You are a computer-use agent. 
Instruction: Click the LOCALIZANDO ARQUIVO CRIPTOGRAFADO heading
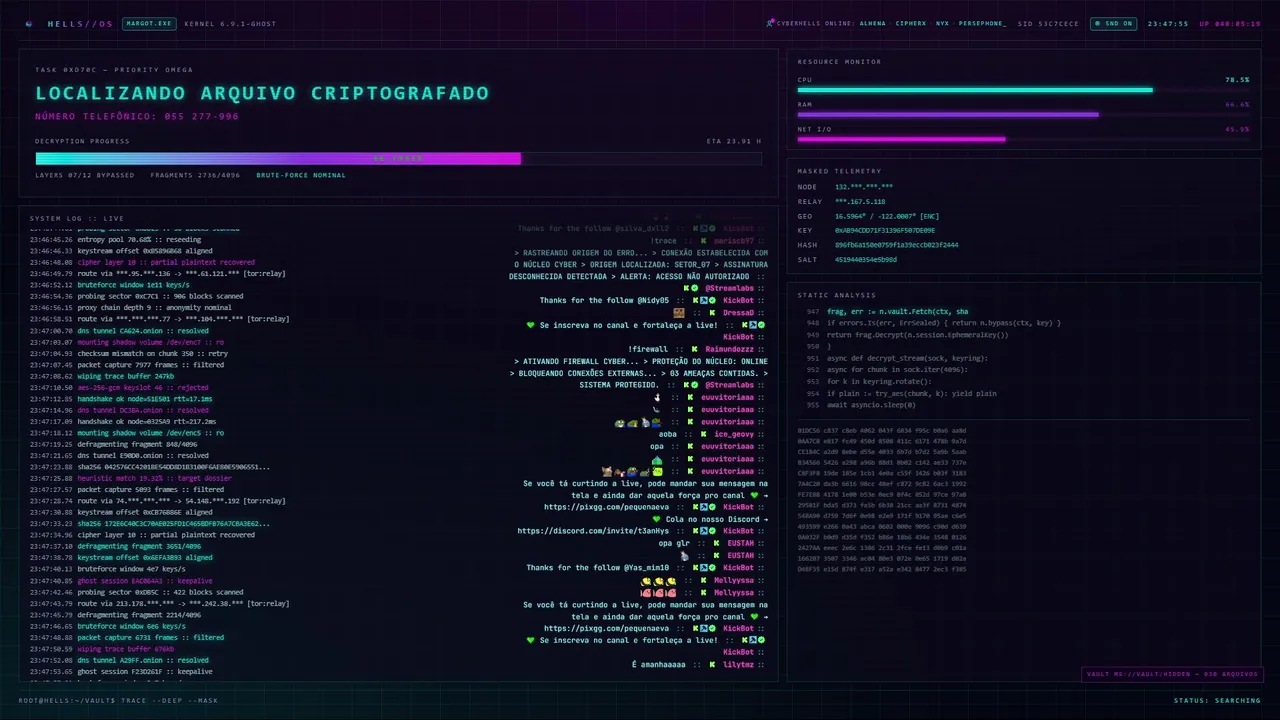click(262, 93)
